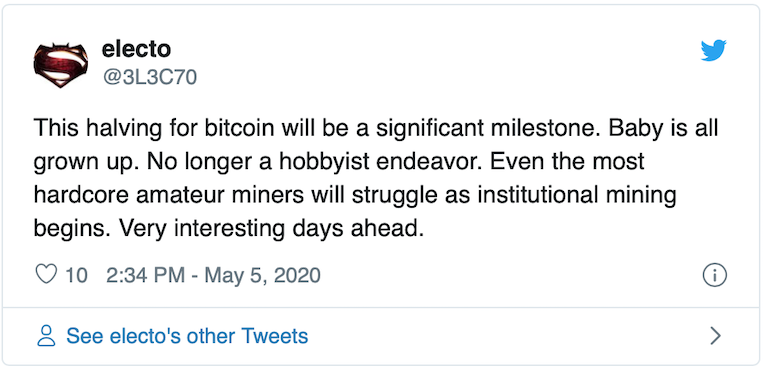The height and width of the screenshot is (366, 768).
Task: Click the @3L3C70 handle
Action: [149, 77]
